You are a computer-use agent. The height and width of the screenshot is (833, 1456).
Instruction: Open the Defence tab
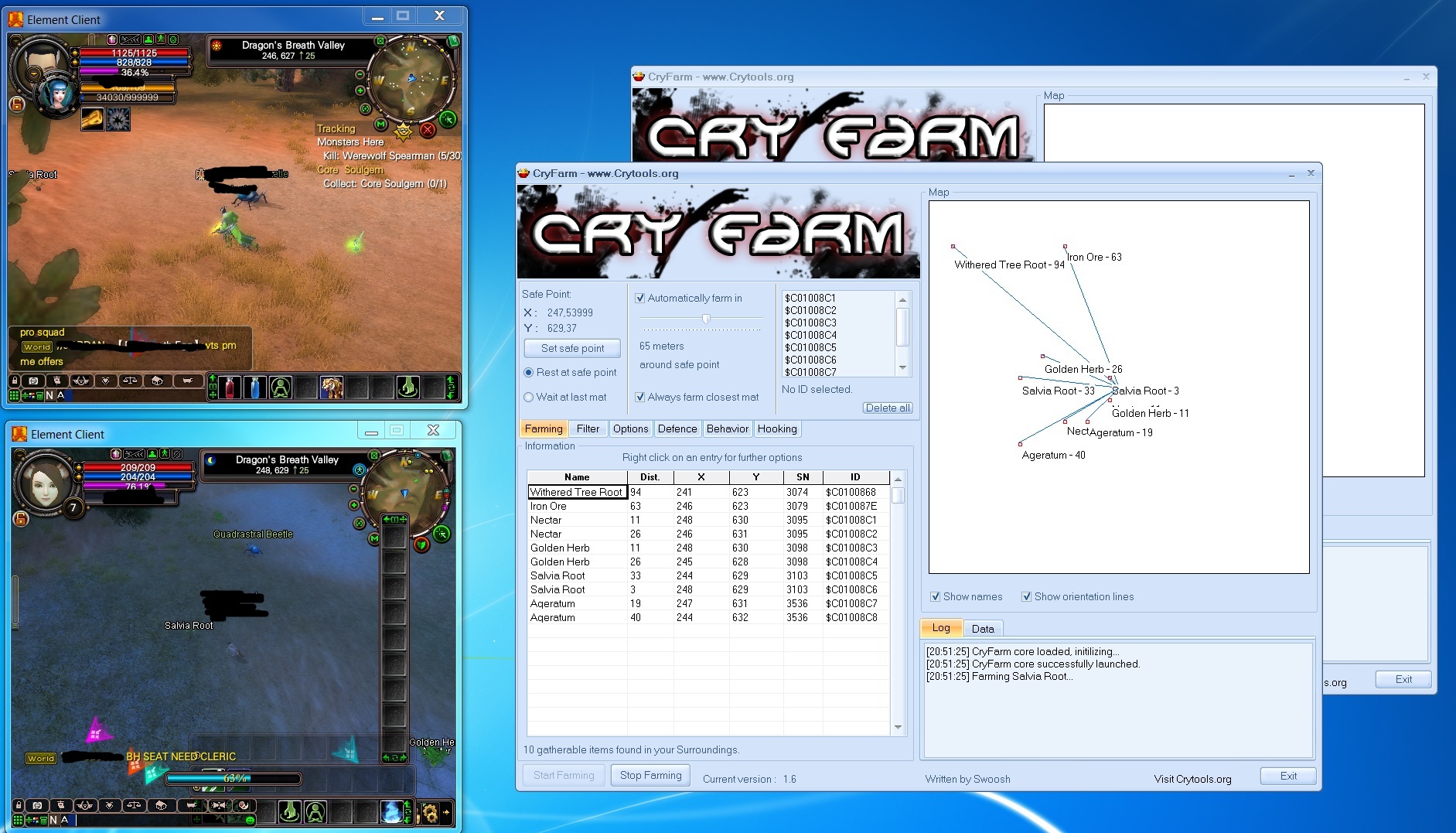[x=677, y=428]
